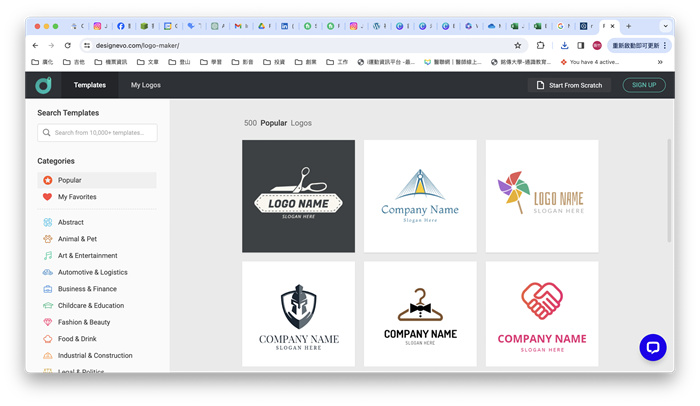This screenshot has width=700, height=406.
Task: Click the Start From Scratch button
Action: point(569,85)
